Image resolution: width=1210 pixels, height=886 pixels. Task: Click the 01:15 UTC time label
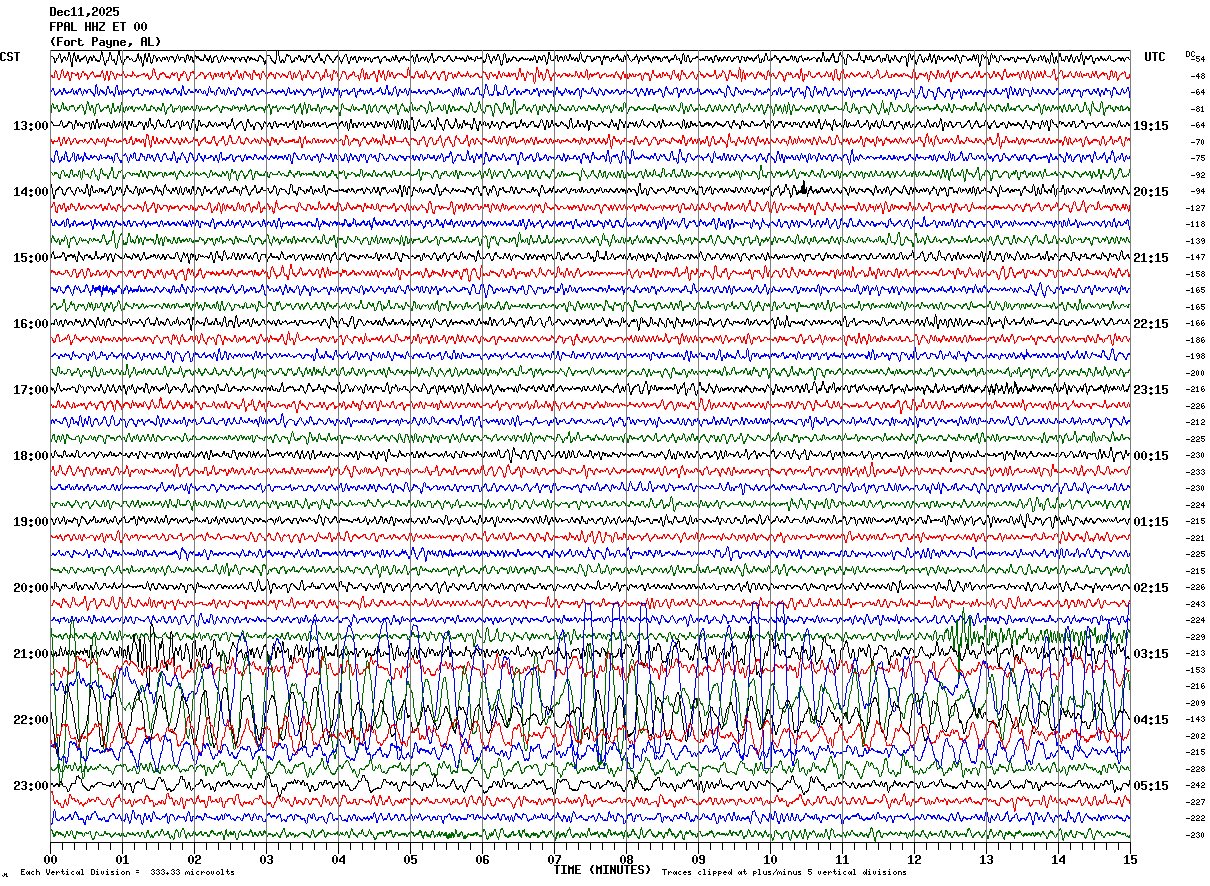click(x=1151, y=522)
